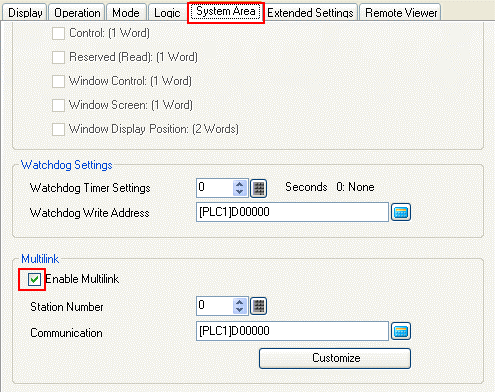Toggle Window Control (1 Word) checkbox
The width and height of the screenshot is (495, 392).
point(58,81)
